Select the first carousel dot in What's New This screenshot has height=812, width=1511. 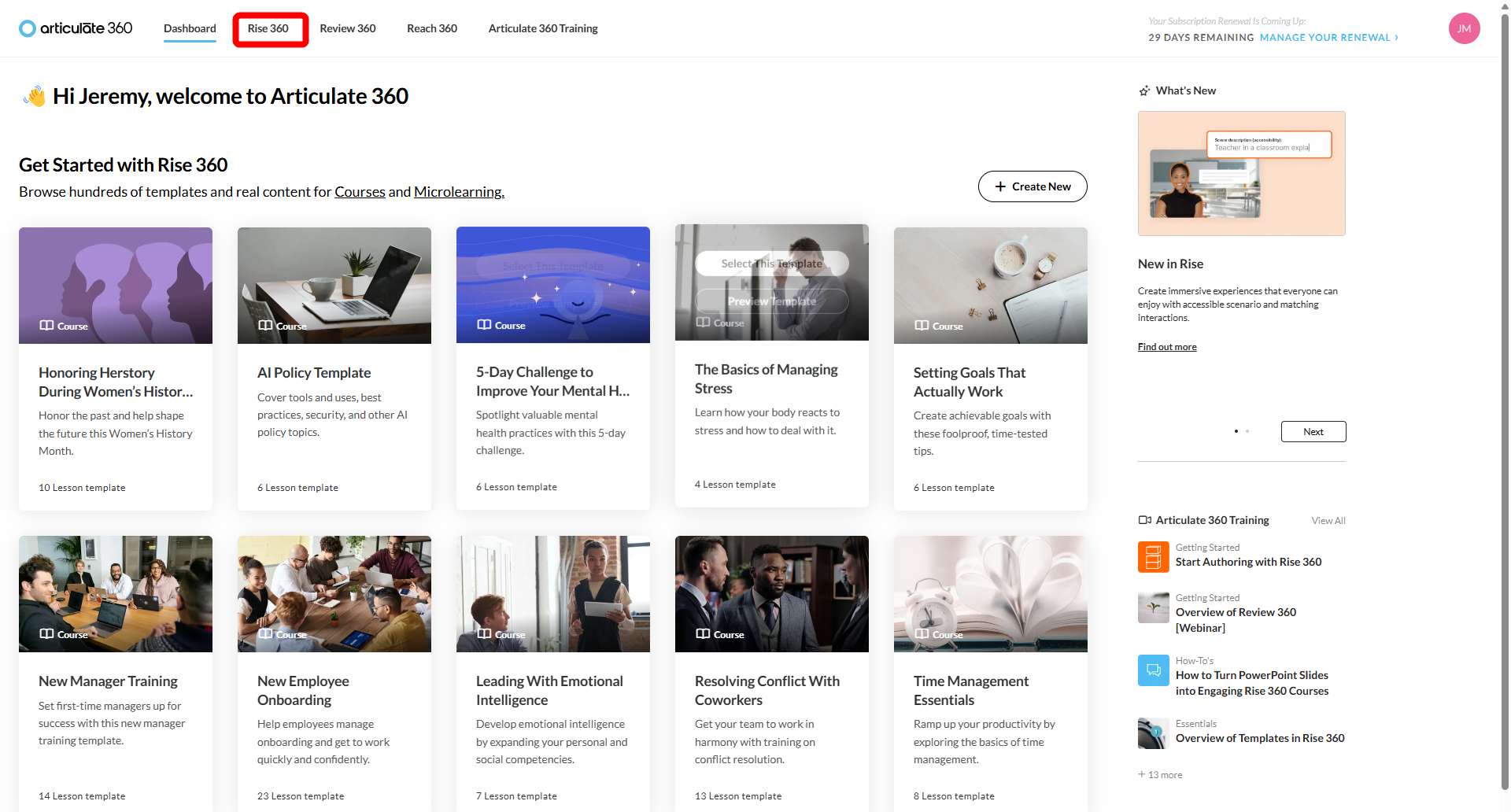(x=1236, y=431)
